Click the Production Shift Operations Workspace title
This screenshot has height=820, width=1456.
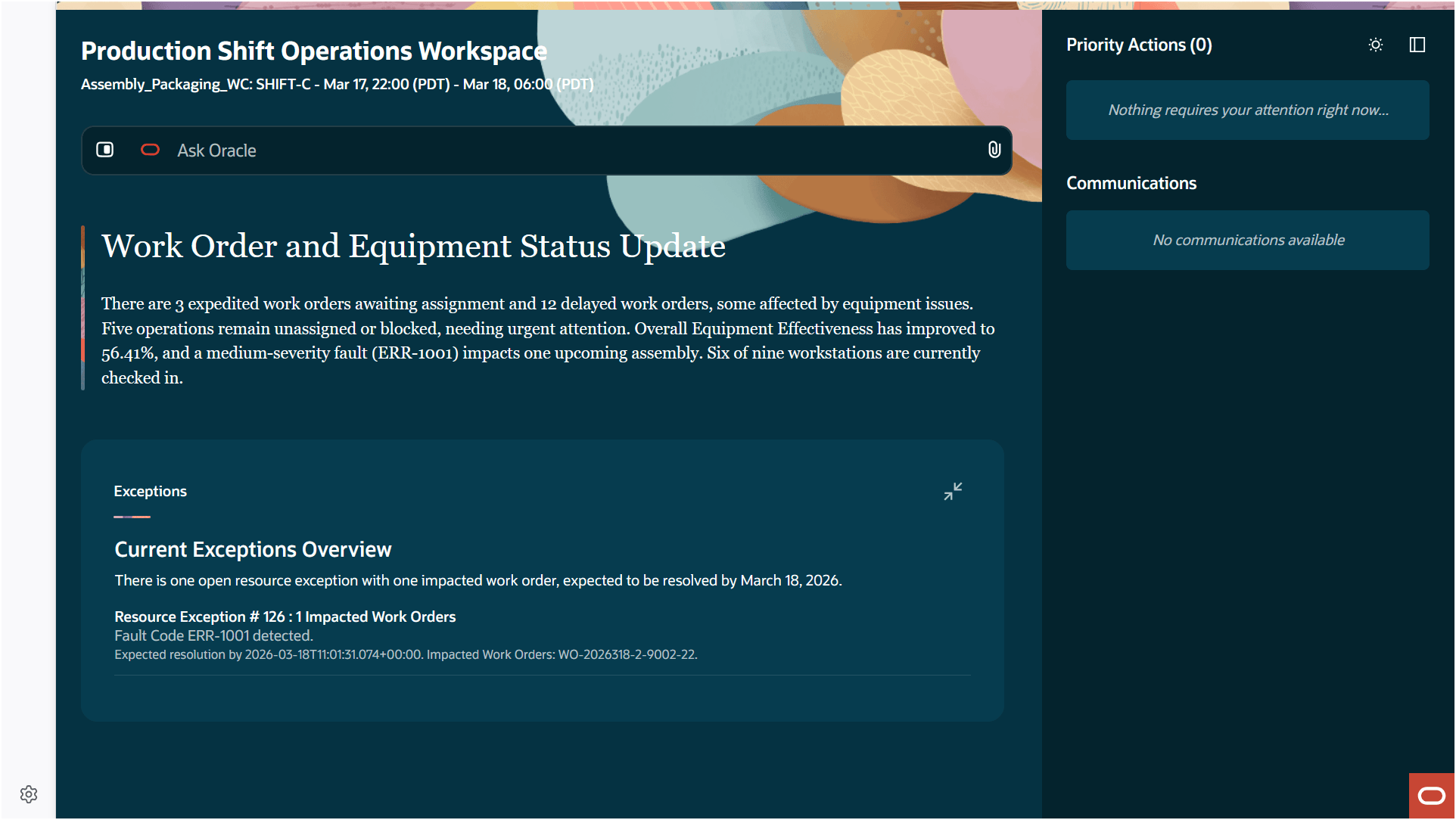(314, 51)
